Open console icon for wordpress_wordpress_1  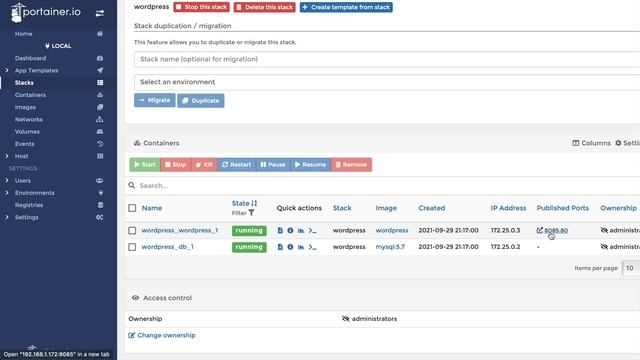pos(312,231)
